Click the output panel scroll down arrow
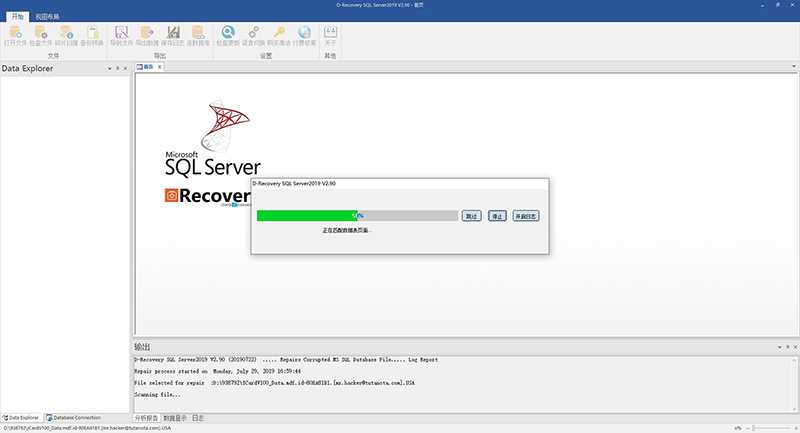Image resolution: width=800 pixels, height=433 pixels. point(794,409)
